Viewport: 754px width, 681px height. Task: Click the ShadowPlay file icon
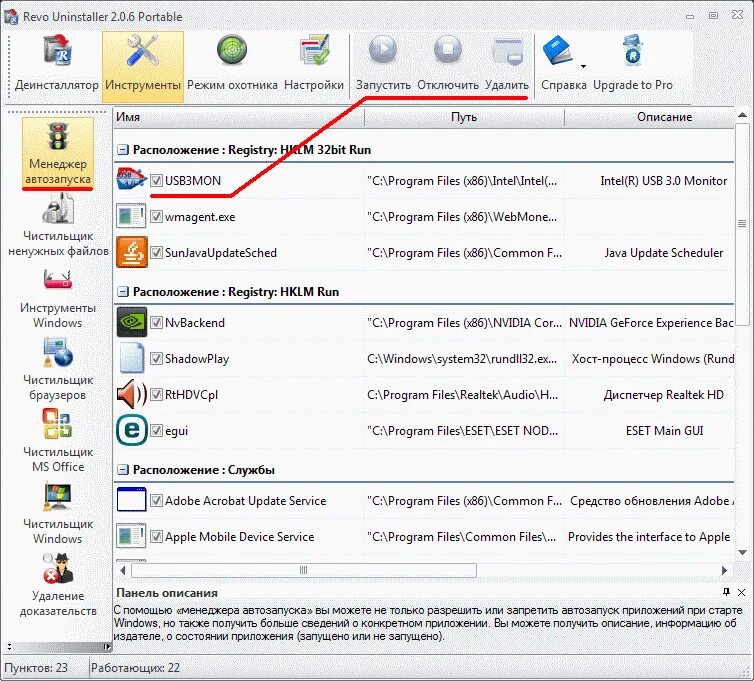click(131, 358)
